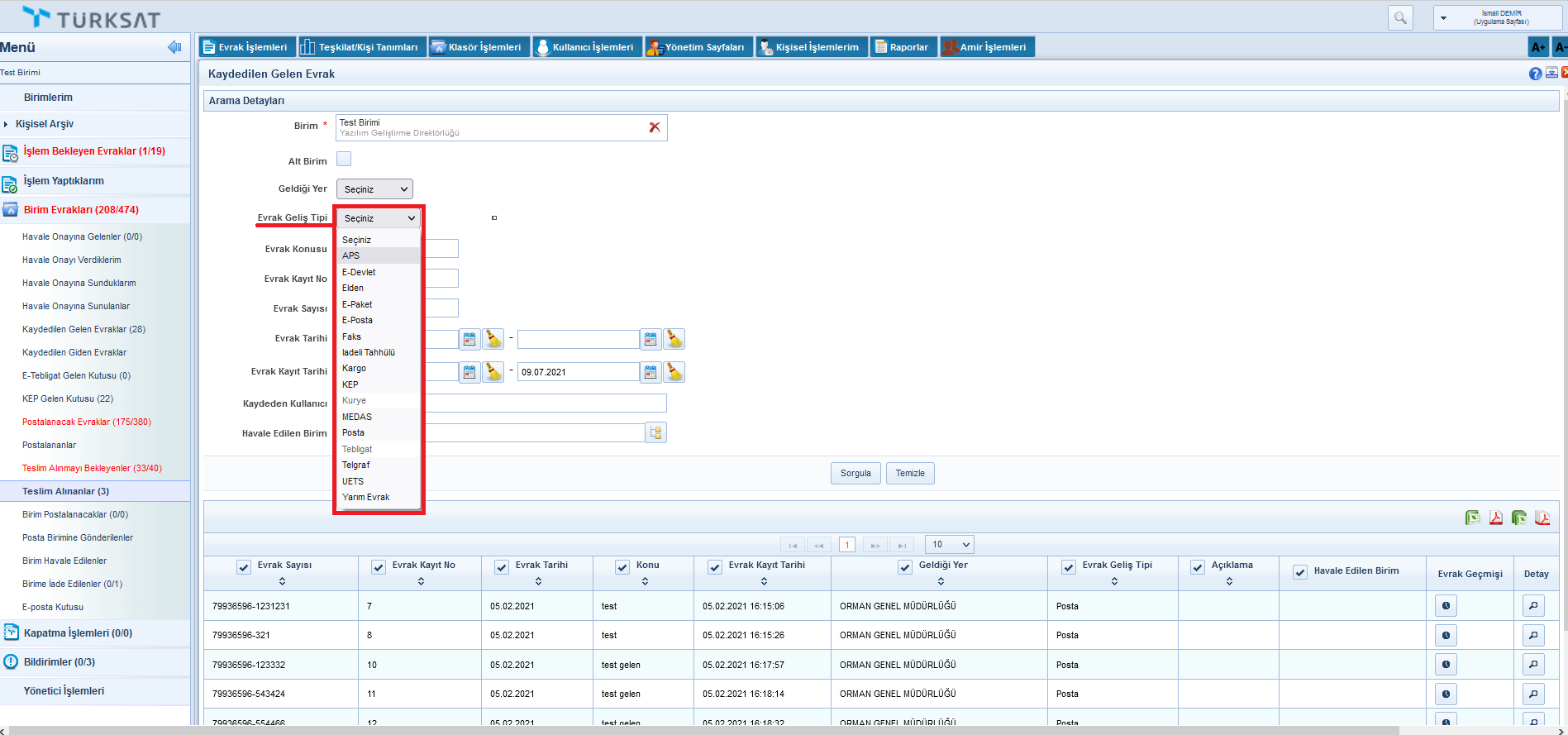Image resolution: width=1568 pixels, height=735 pixels.
Task: Open Detay magnifier for second table row
Action: [x=1533, y=635]
